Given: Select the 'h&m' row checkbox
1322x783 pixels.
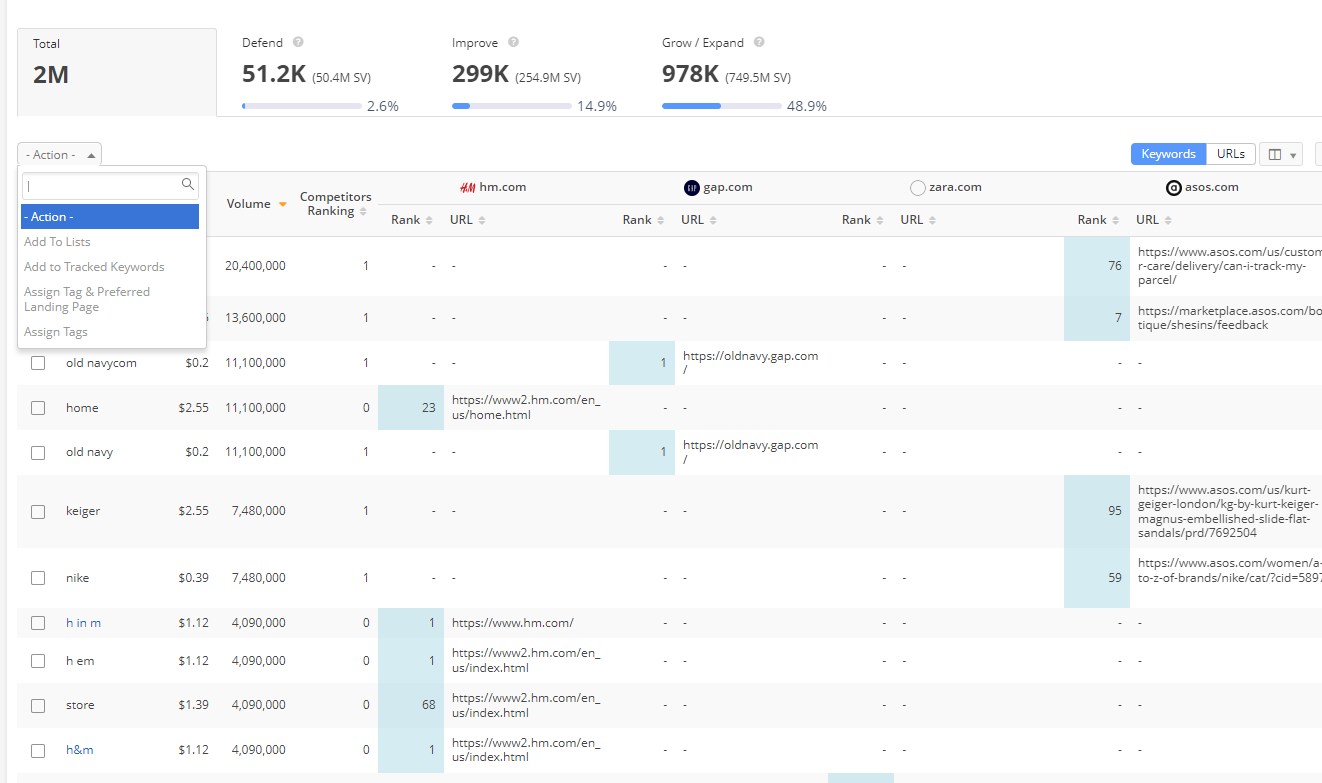Looking at the screenshot, I should coord(38,750).
